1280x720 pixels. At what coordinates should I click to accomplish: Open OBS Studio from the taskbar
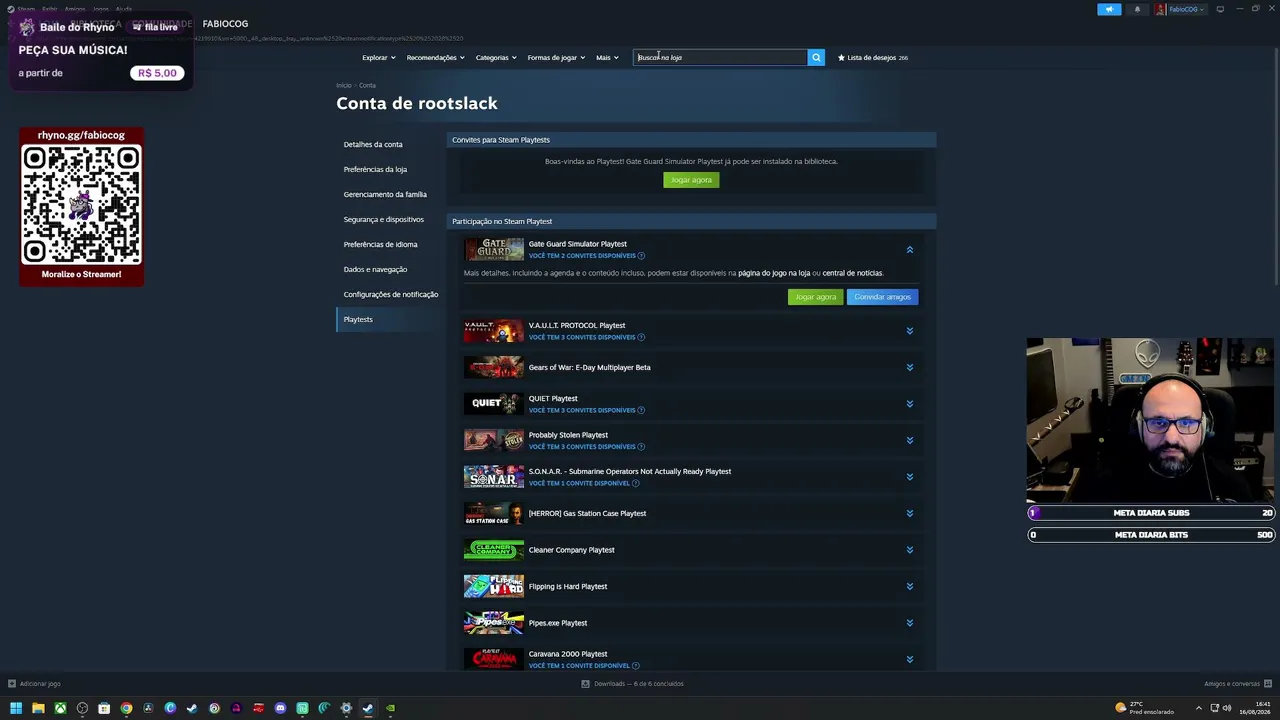pyautogui.click(x=82, y=708)
